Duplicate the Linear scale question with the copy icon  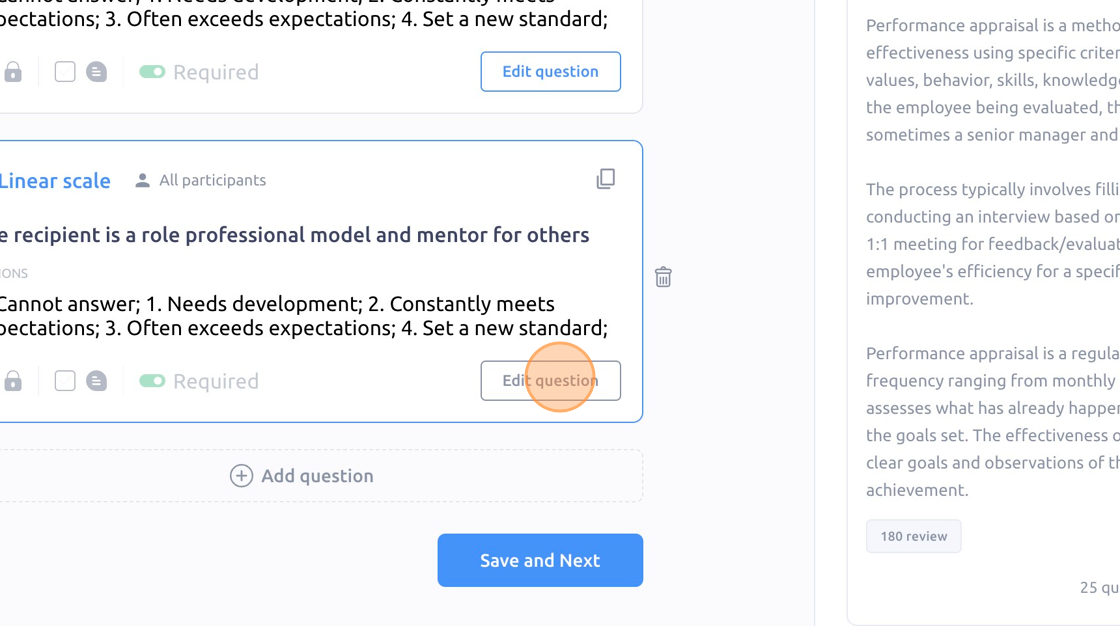[606, 179]
